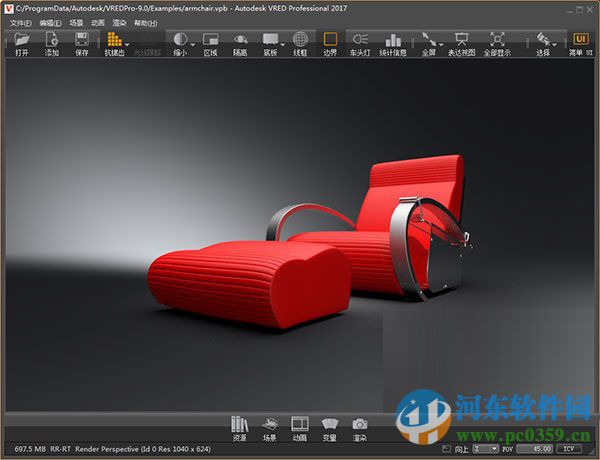Viewport: 600px width, 460px height.
Task: Click the 保存 (Save) disk icon
Action: (x=82, y=39)
